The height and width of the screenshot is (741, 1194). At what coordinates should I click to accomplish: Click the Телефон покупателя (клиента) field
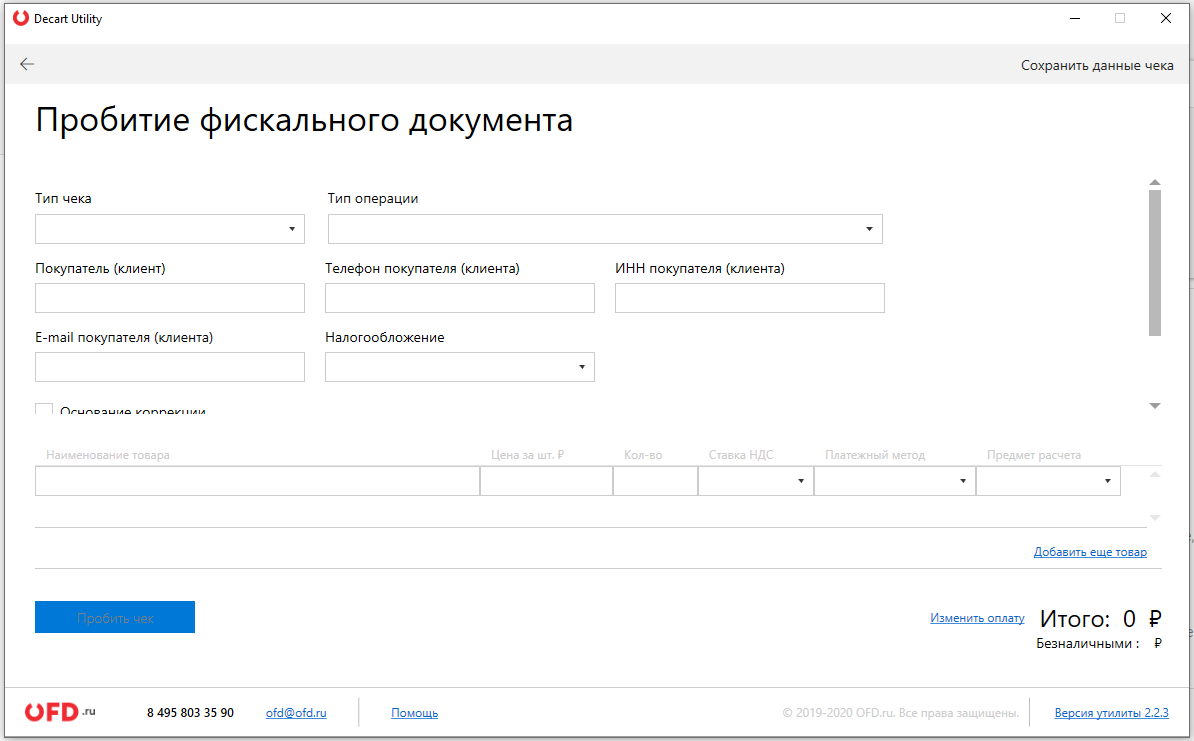coord(460,298)
